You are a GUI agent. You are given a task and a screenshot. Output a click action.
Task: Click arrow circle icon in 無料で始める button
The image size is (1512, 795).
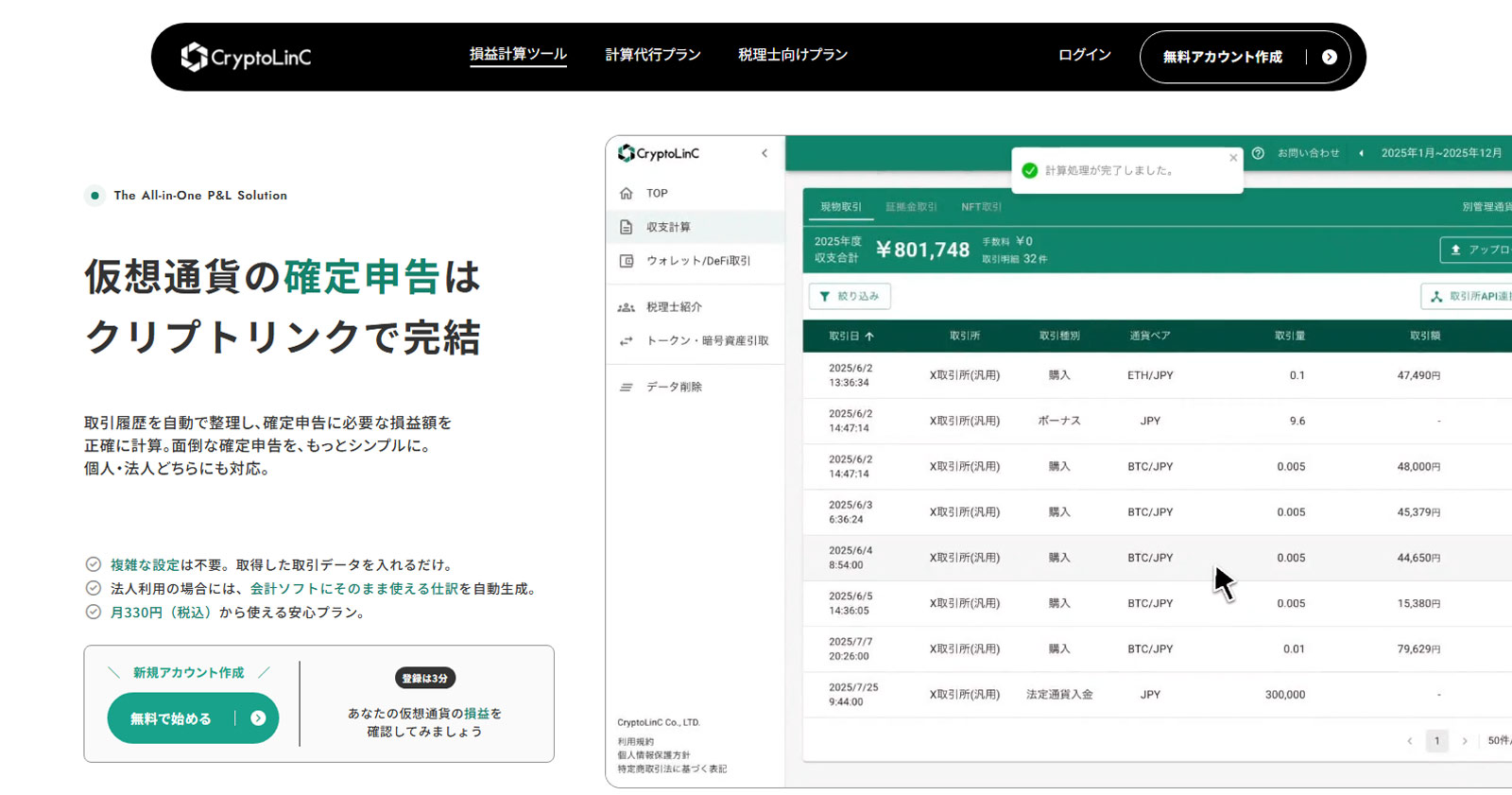[258, 718]
